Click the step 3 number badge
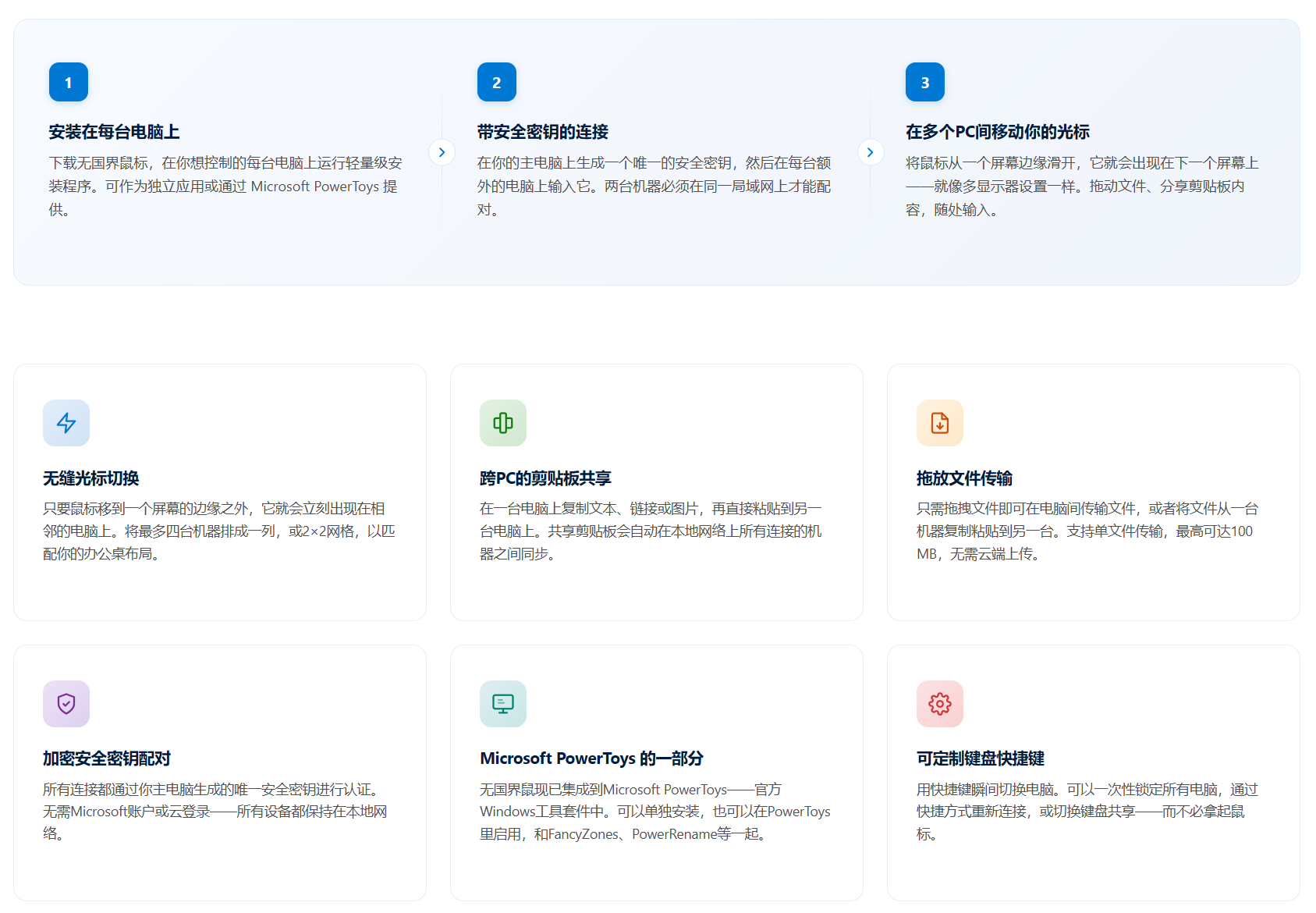The image size is (1316, 913). (925, 82)
